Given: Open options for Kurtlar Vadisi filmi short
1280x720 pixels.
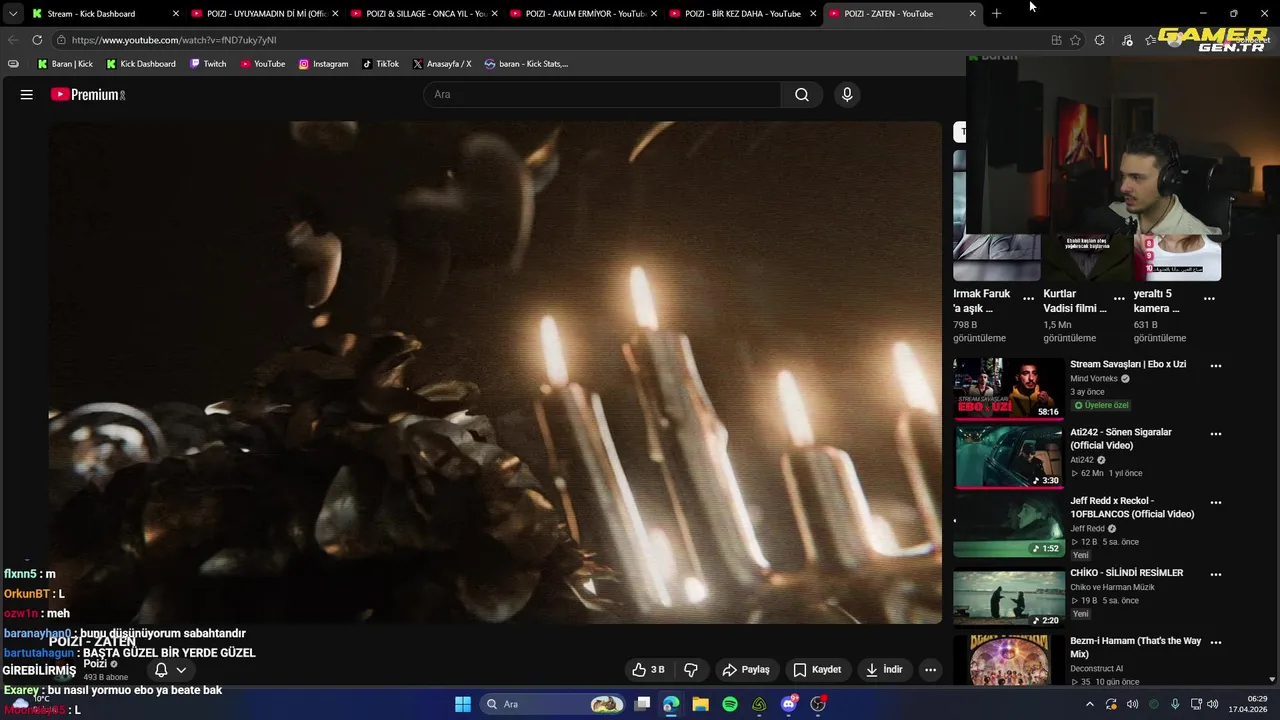Looking at the screenshot, I should 1119,298.
